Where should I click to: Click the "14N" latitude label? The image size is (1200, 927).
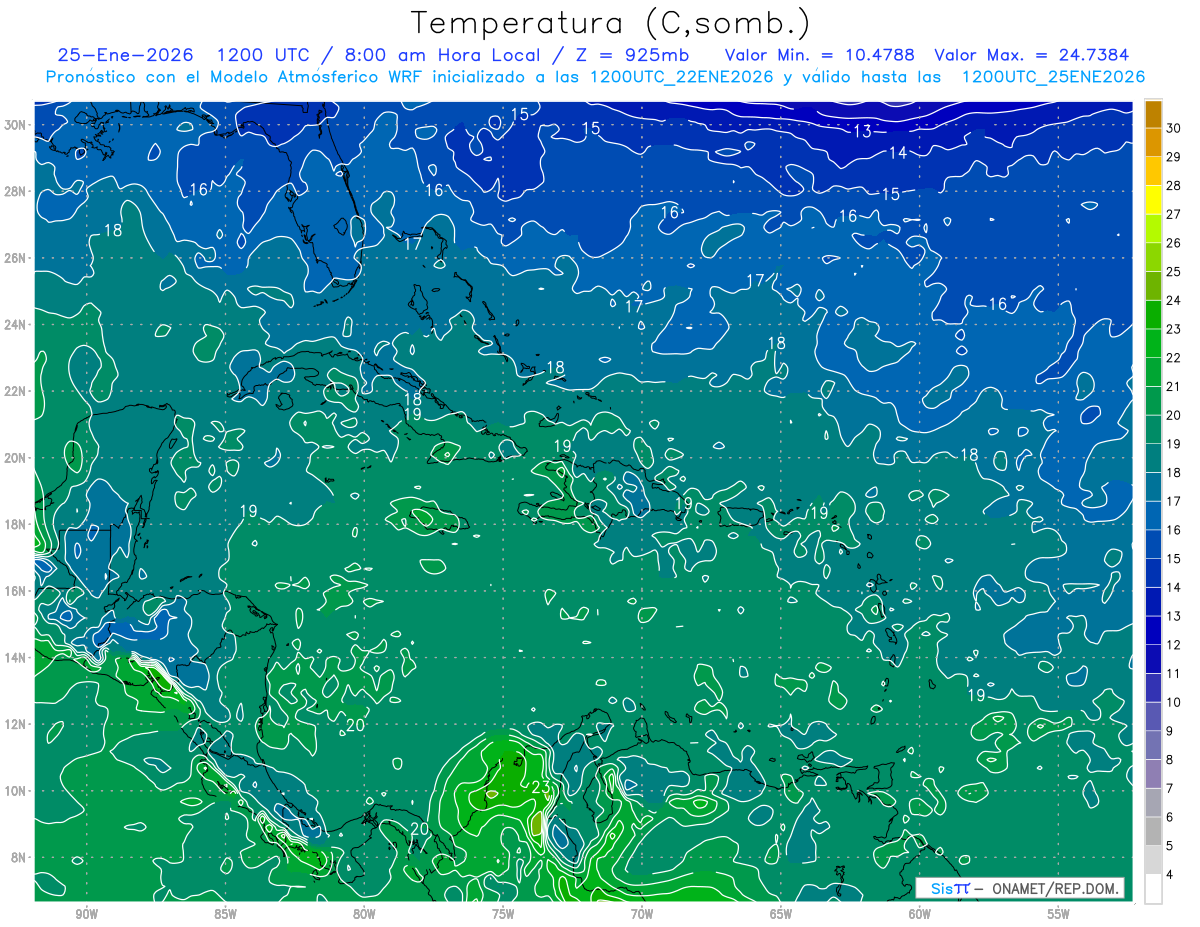coord(17,658)
